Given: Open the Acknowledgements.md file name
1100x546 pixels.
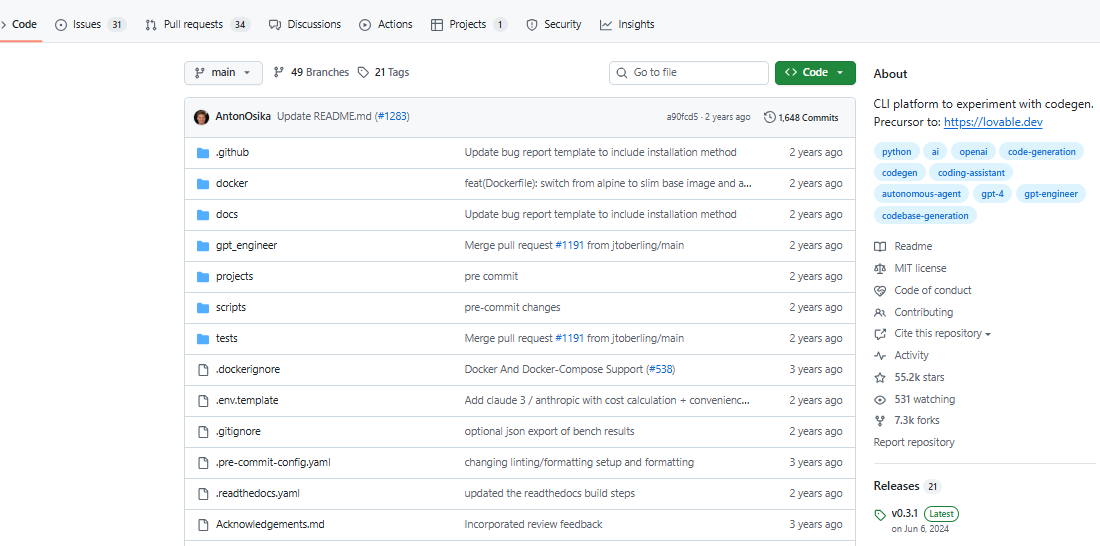Looking at the screenshot, I should pos(270,524).
